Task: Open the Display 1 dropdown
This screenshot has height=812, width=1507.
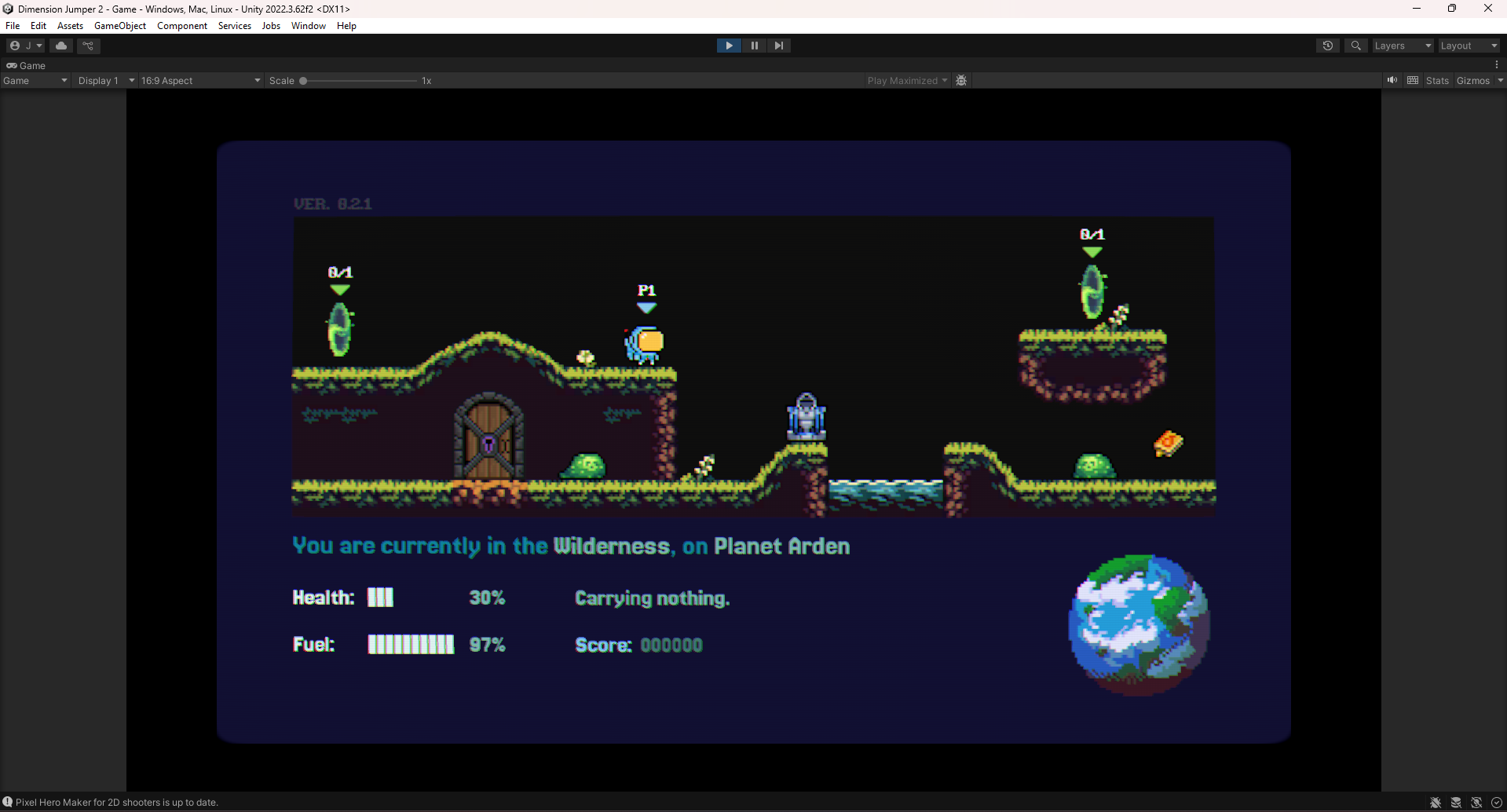Action: 106,80
